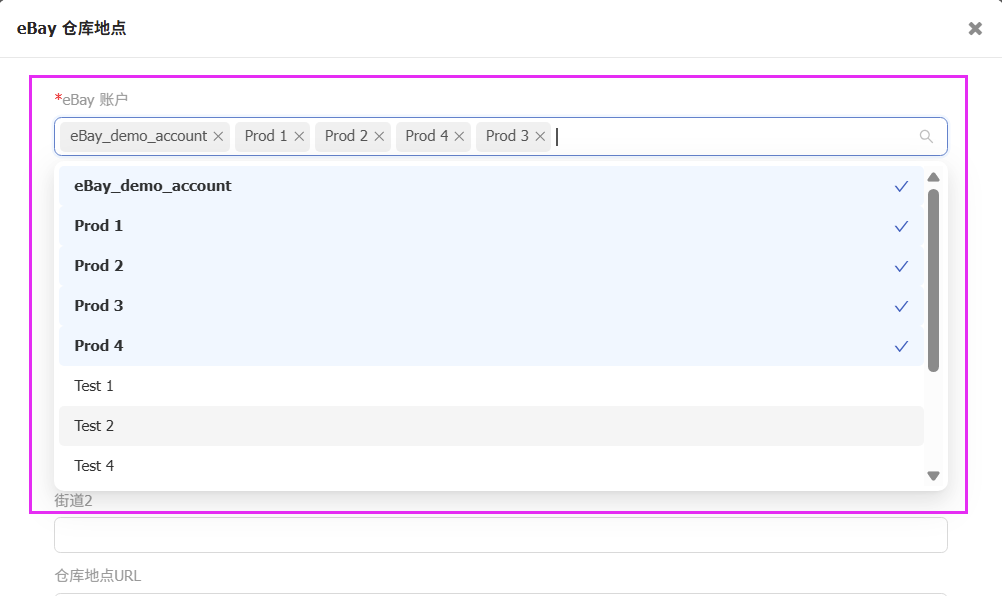Uncheck the Prod 3 option
1002x596 pixels.
point(490,306)
